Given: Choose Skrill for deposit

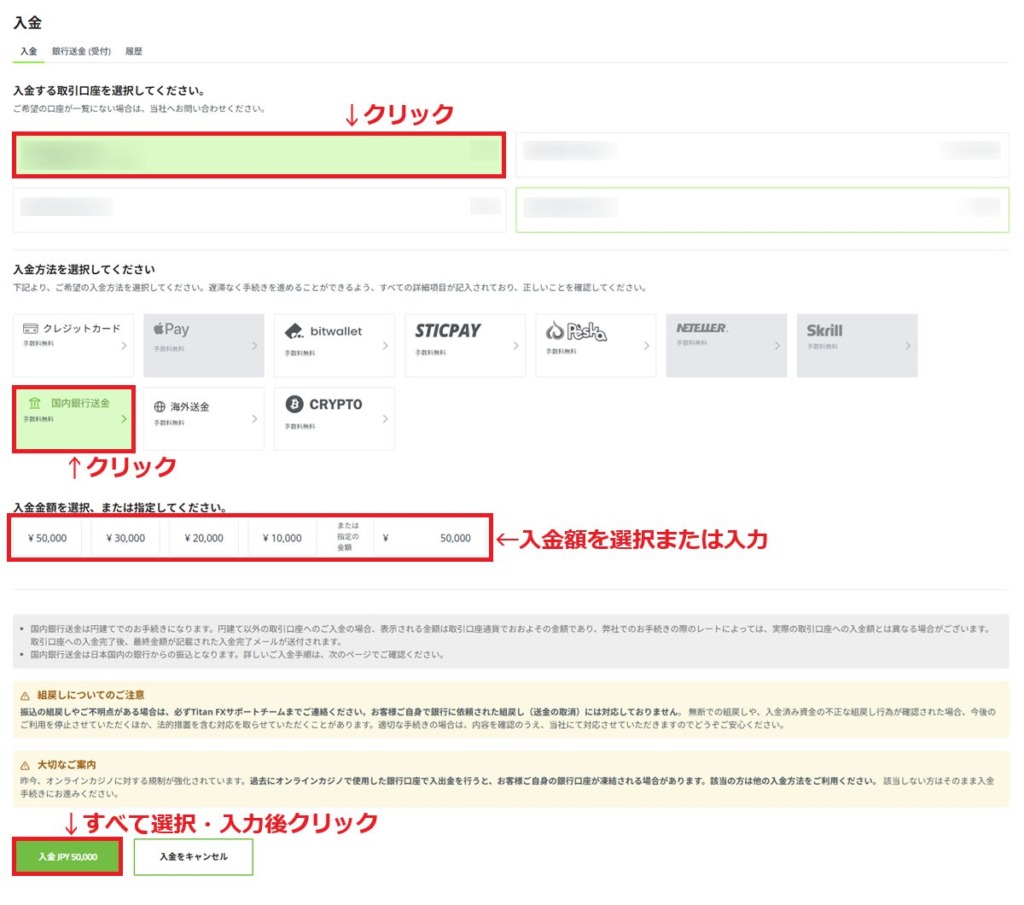Looking at the screenshot, I should (x=856, y=343).
